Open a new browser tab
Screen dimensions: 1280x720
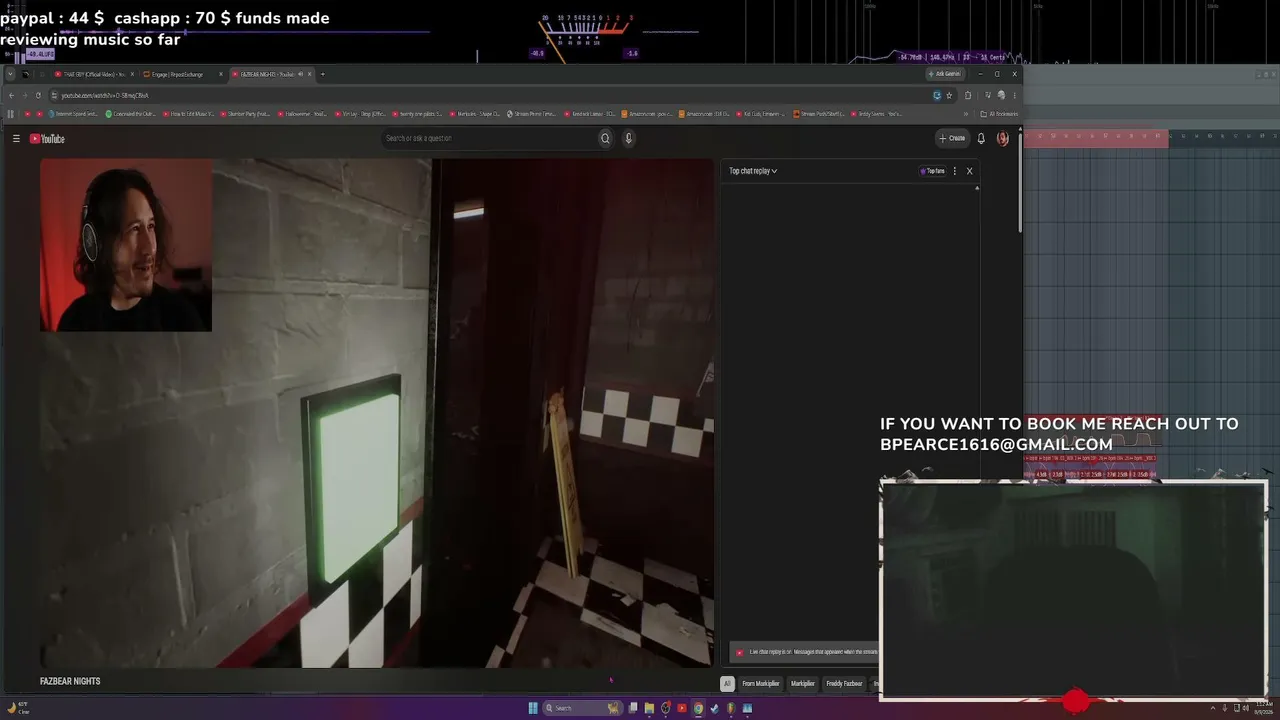pos(322,74)
